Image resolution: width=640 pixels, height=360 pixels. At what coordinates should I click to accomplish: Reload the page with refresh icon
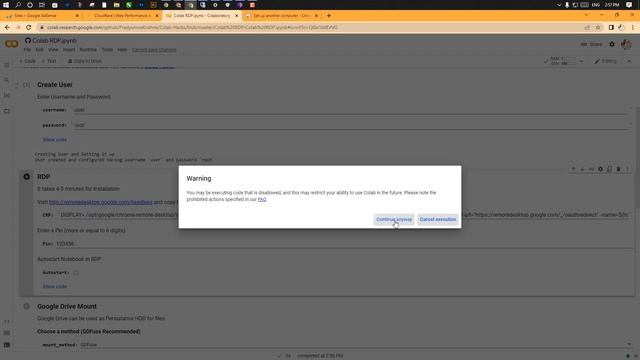(x=28, y=27)
